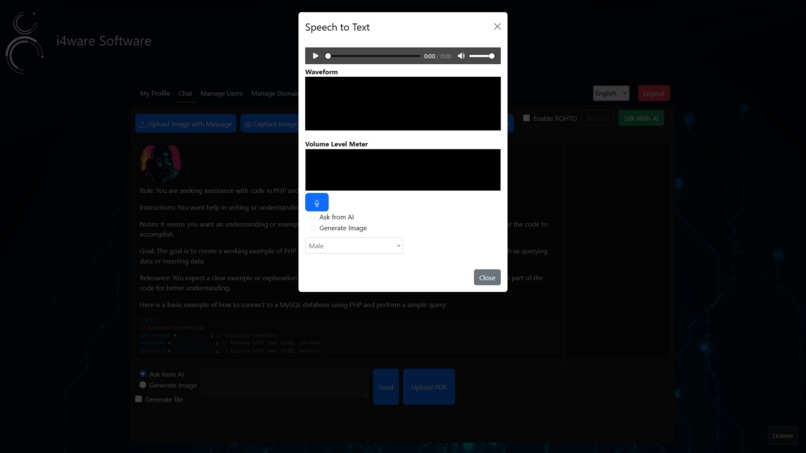This screenshot has width=806, height=453.
Task: Click the green Talk With AI button
Action: [640, 118]
